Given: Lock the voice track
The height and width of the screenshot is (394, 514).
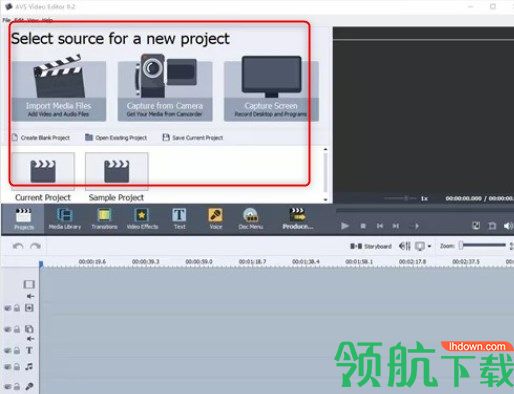Looking at the screenshot, I should [x=16, y=387].
